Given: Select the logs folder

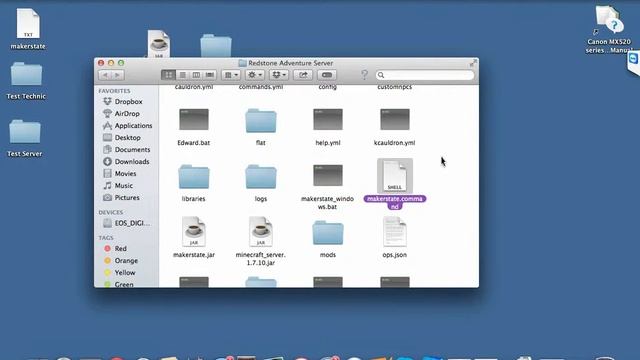Looking at the screenshot, I should [x=261, y=176].
